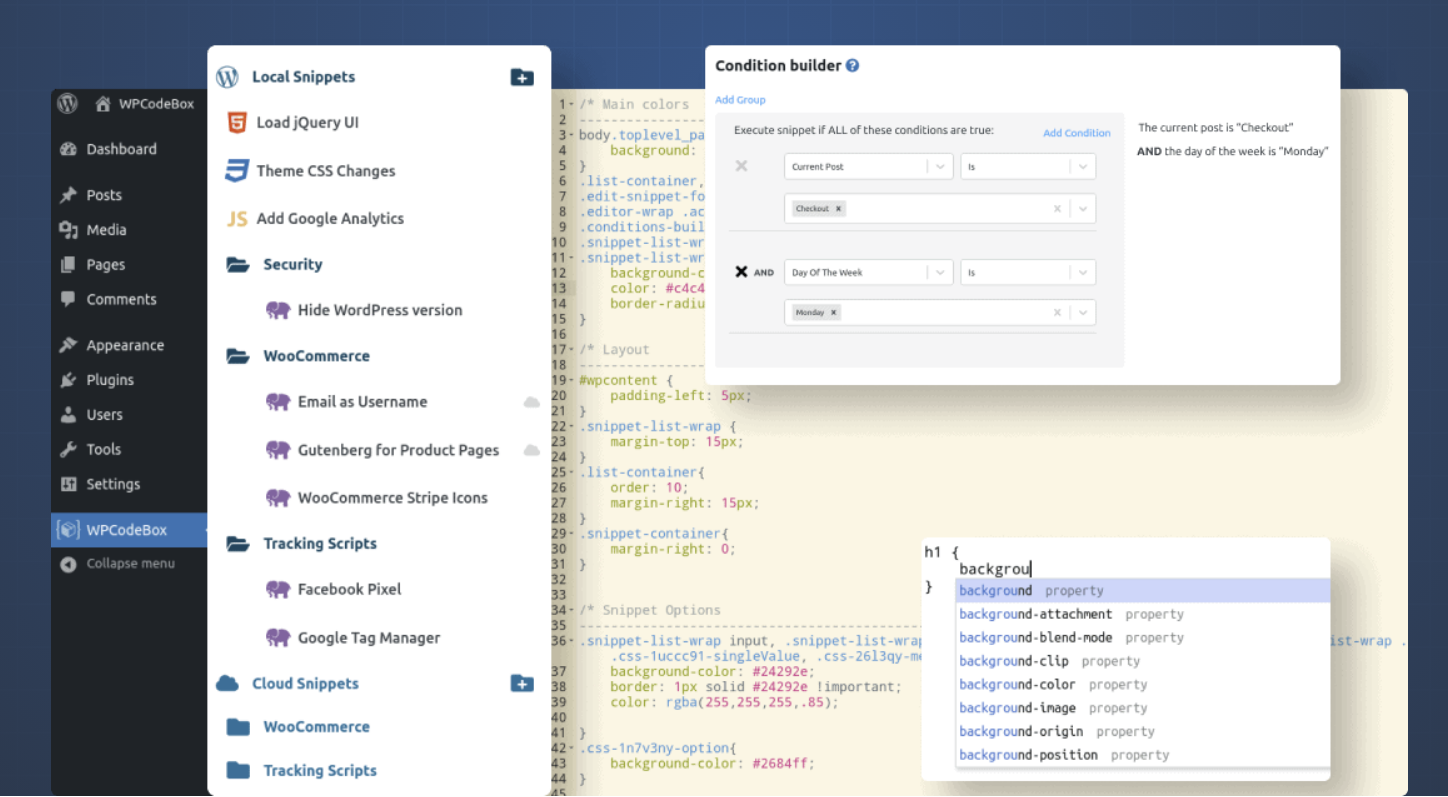The height and width of the screenshot is (797, 1448).
Task: Select Pages in admin sidebar
Action: [x=105, y=265]
